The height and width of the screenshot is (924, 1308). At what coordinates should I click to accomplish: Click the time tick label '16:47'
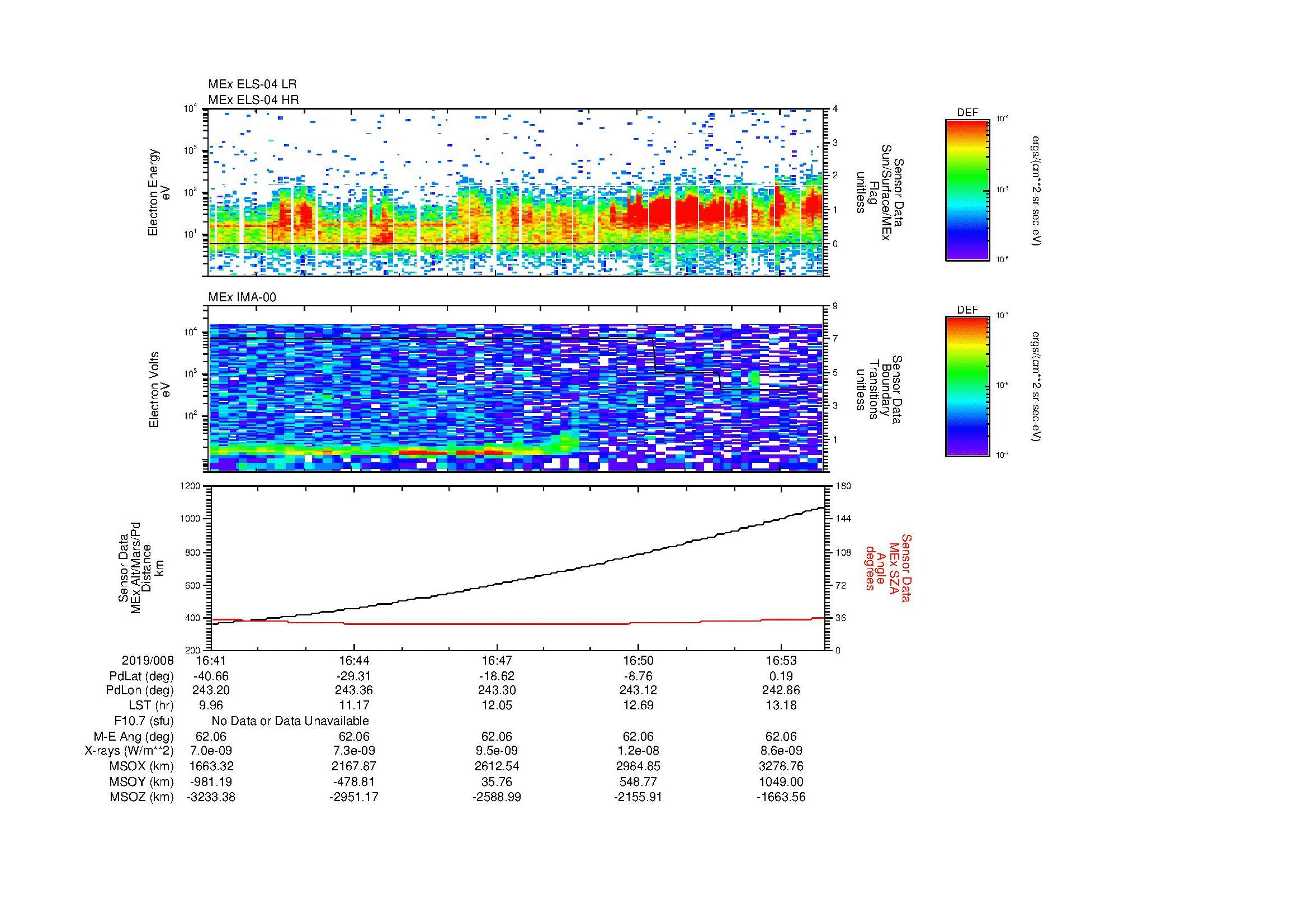497,661
